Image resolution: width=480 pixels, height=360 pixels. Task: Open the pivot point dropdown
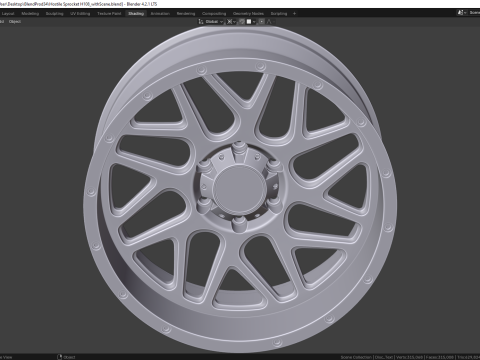tap(231, 22)
